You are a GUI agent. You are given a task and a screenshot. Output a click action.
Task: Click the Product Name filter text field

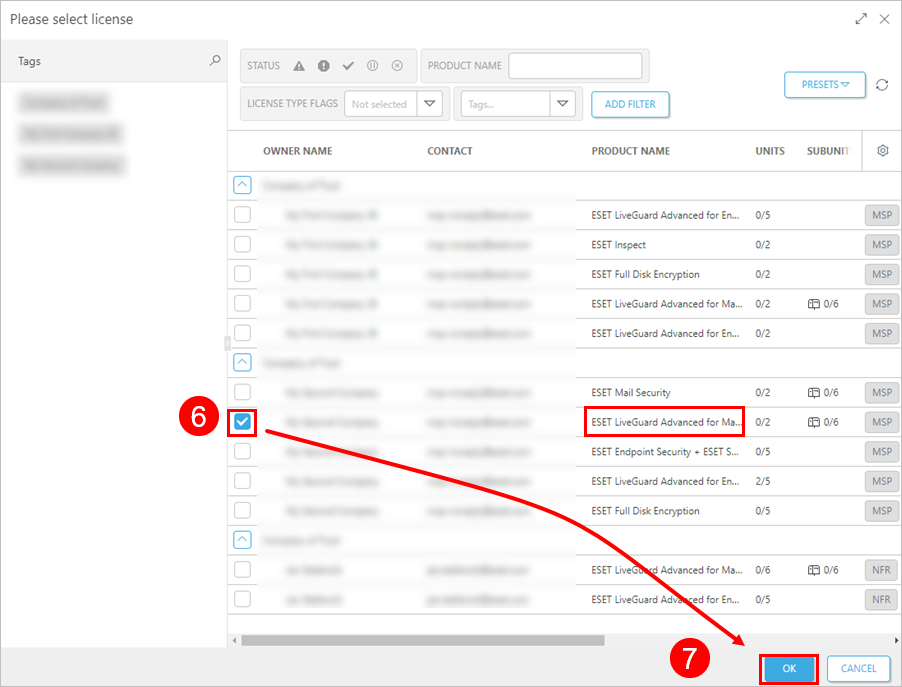point(575,66)
